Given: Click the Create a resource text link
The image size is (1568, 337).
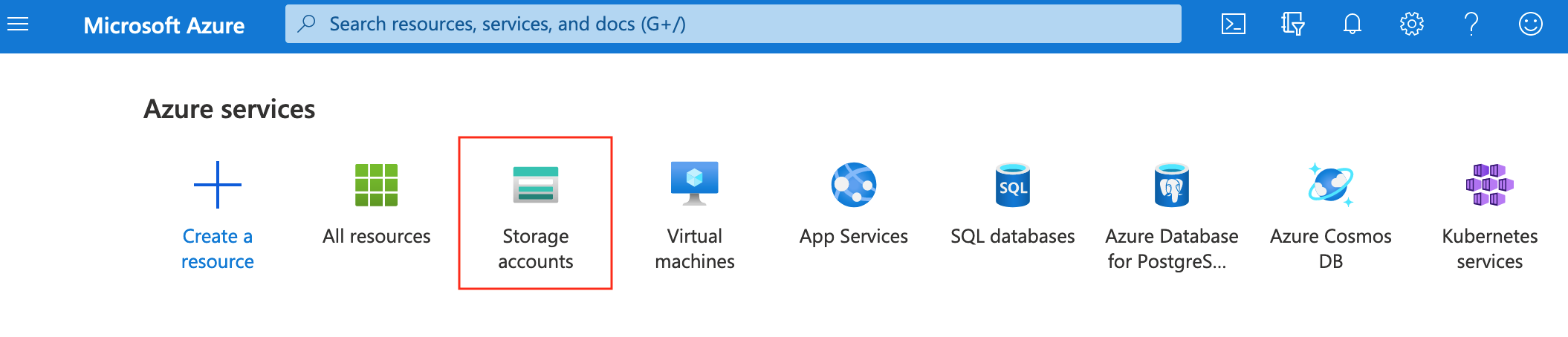Looking at the screenshot, I should tap(218, 249).
